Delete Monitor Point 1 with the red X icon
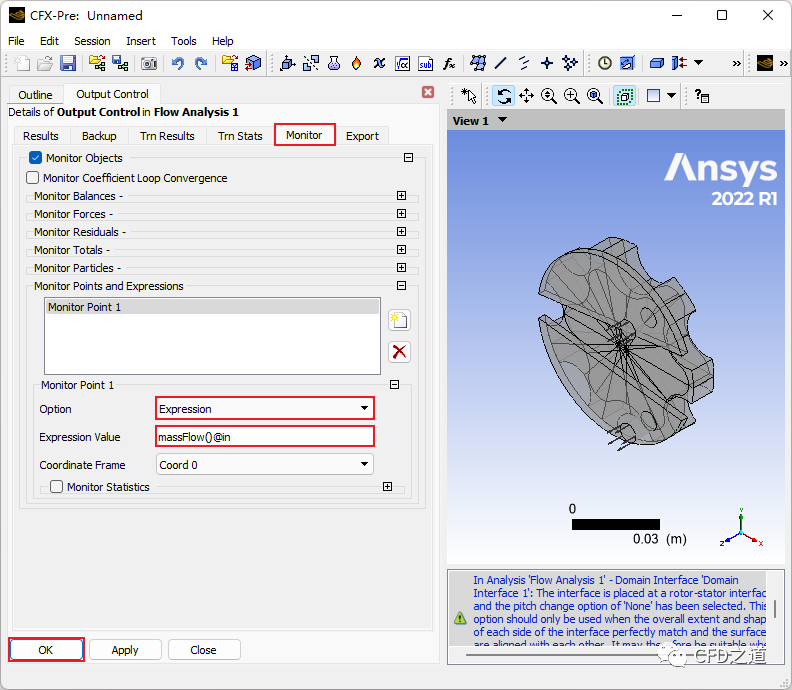Image resolution: width=792 pixels, height=690 pixels. 399,352
